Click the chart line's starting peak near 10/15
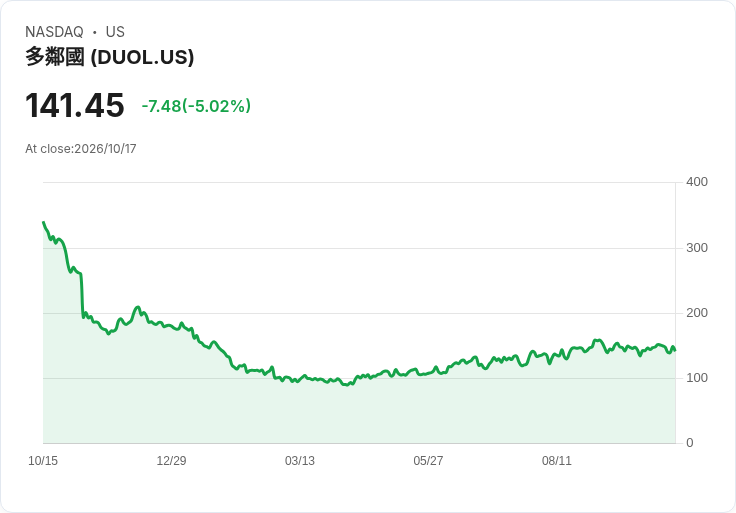Viewport: 736px width, 513px height. tap(44, 222)
